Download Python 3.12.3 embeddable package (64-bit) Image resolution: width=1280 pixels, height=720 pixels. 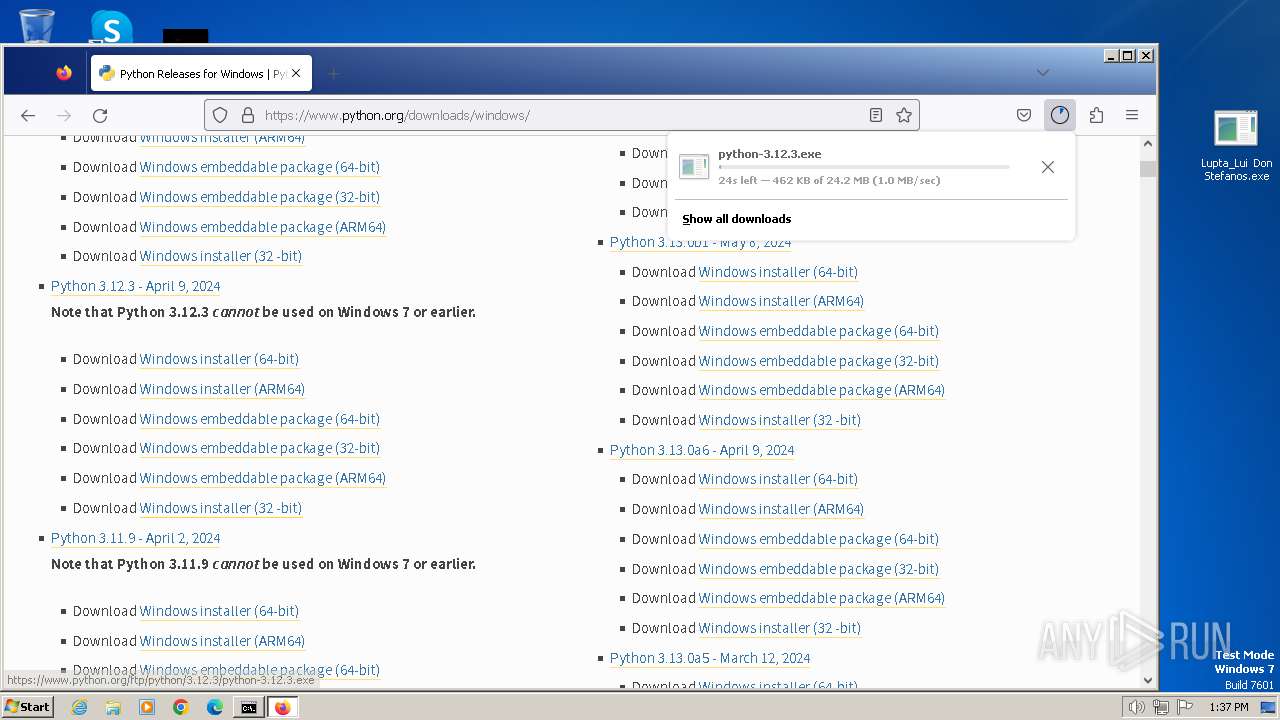pos(260,419)
